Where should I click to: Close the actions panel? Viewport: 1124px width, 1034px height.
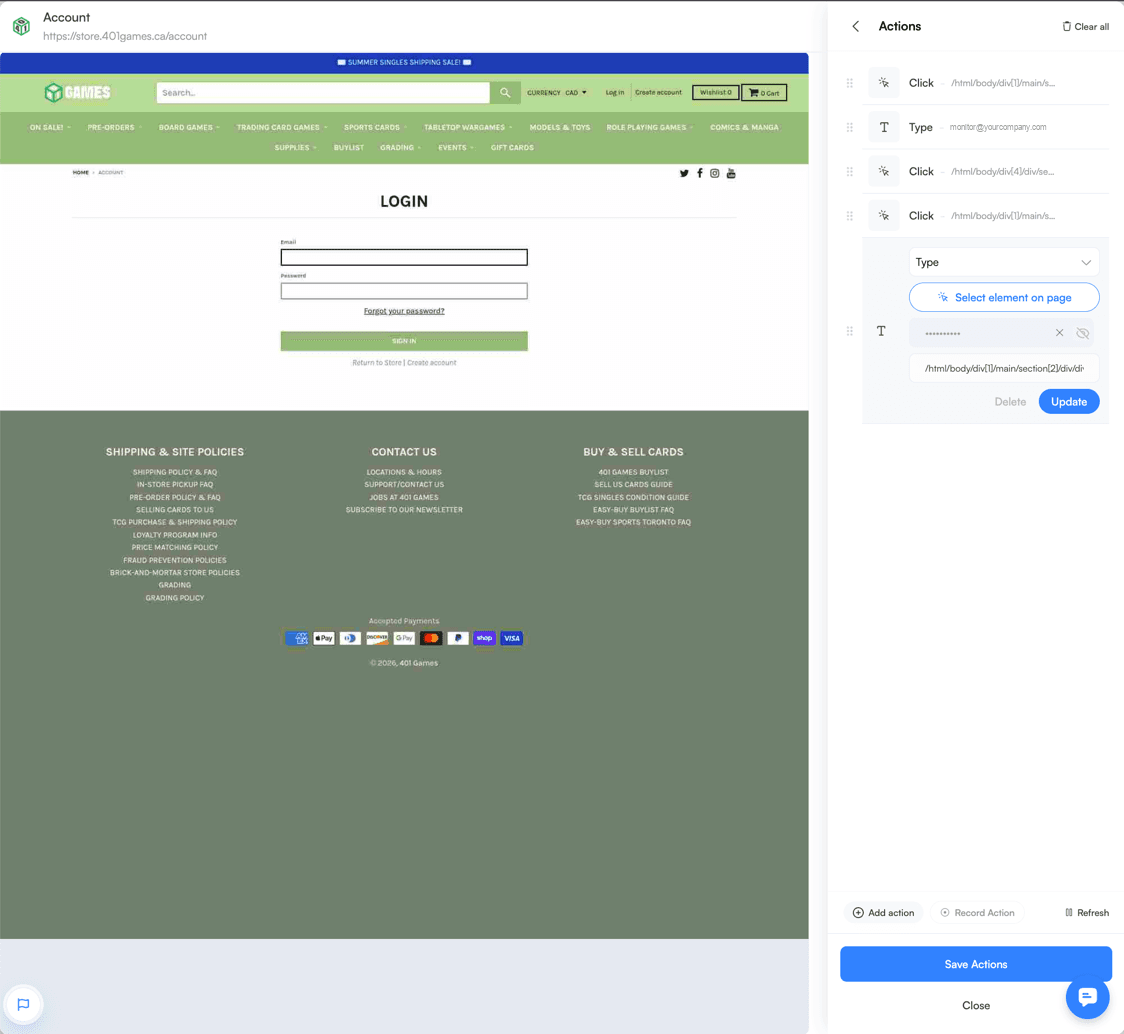[x=976, y=1005]
